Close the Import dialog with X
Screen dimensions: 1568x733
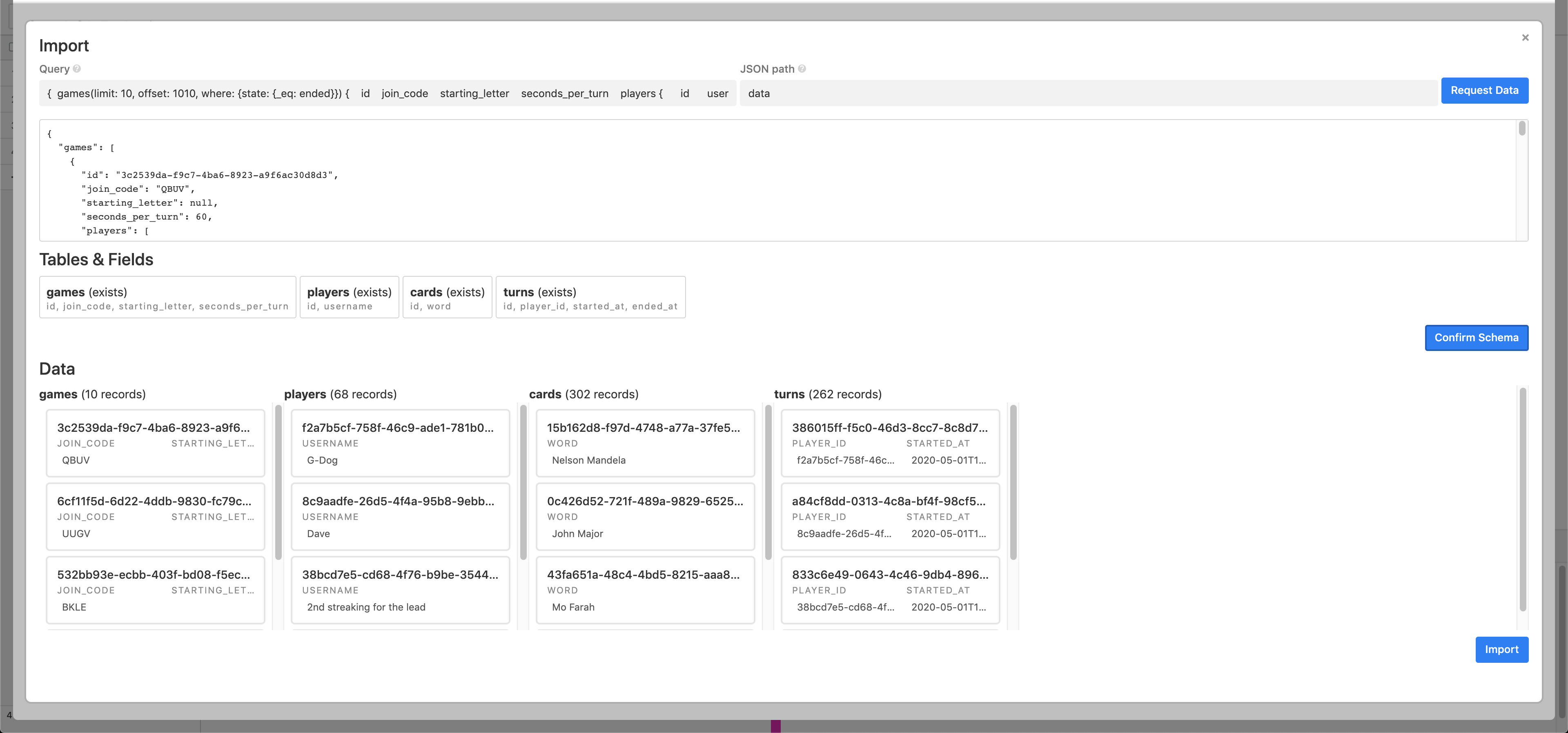coord(1525,38)
